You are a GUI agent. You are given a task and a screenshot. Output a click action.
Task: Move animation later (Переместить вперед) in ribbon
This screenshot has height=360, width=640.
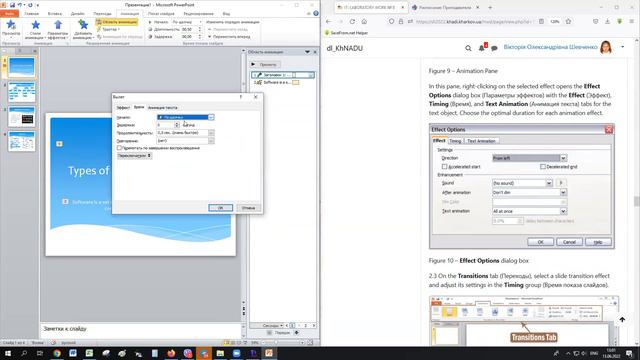[x=229, y=37]
